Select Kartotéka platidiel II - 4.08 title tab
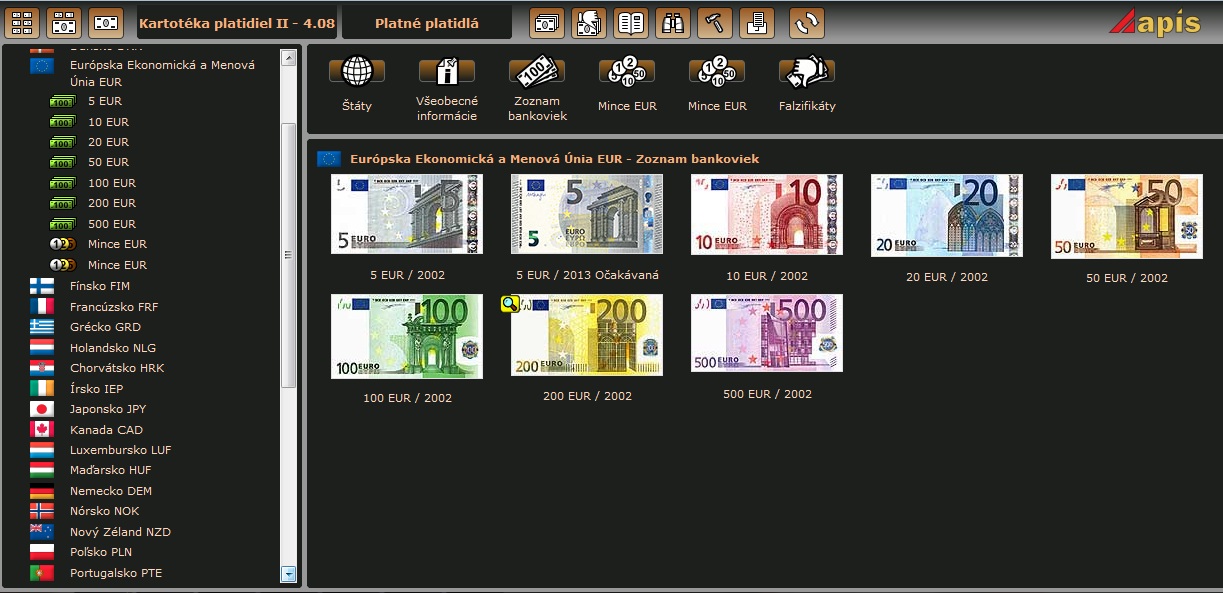The image size is (1223, 593). 236,22
